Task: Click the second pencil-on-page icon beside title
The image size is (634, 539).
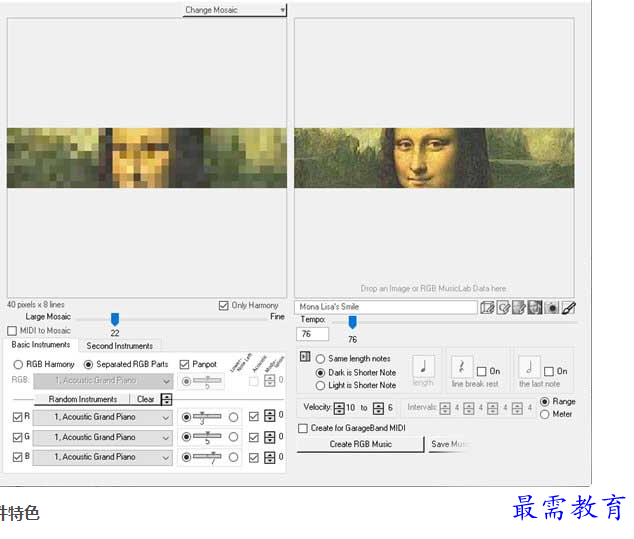Action: [x=503, y=307]
